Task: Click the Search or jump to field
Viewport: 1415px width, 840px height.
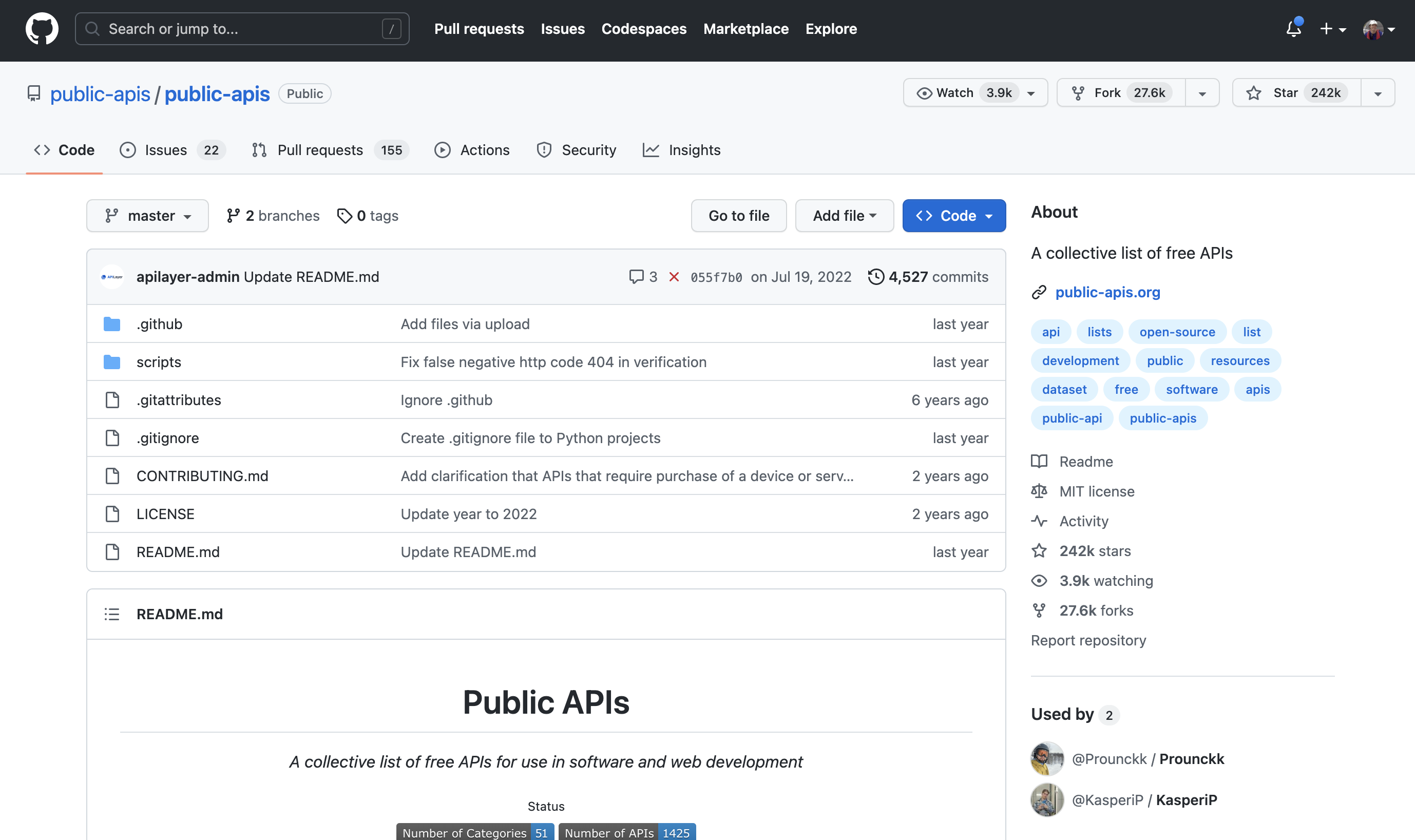Action: tap(242, 29)
